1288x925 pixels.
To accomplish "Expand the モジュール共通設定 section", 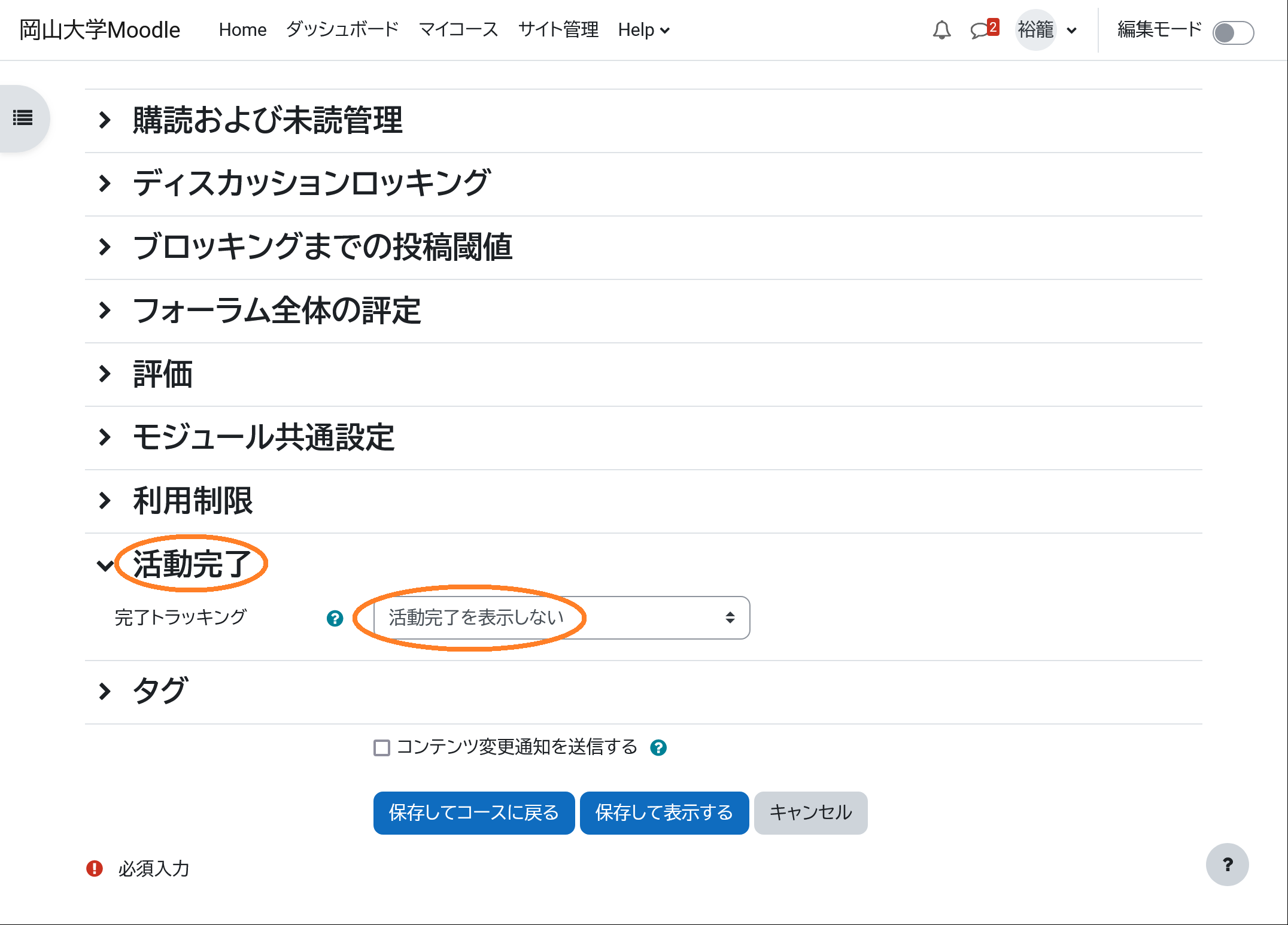I will click(105, 437).
